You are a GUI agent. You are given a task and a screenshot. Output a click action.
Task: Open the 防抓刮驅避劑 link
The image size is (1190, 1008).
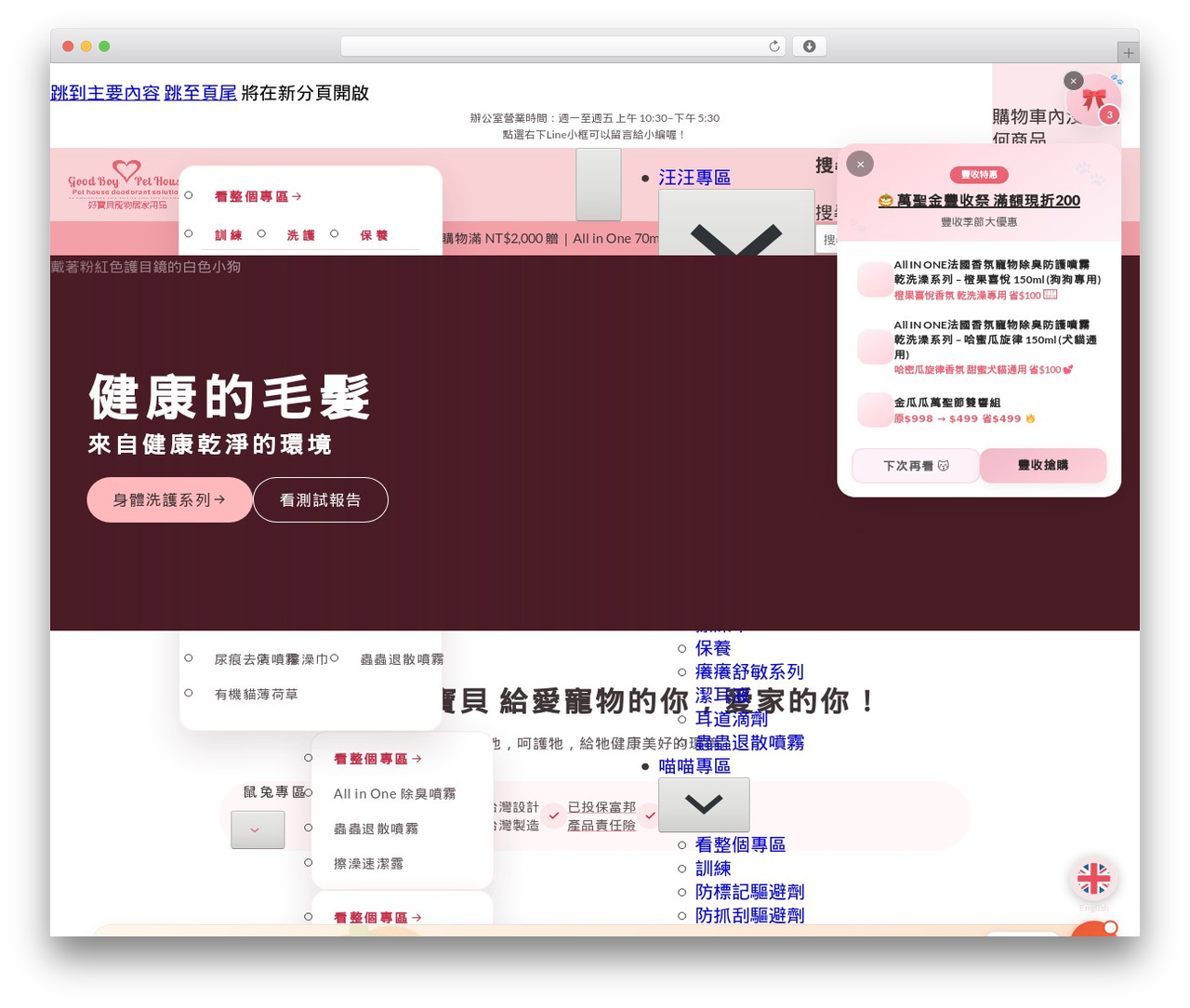[749, 916]
